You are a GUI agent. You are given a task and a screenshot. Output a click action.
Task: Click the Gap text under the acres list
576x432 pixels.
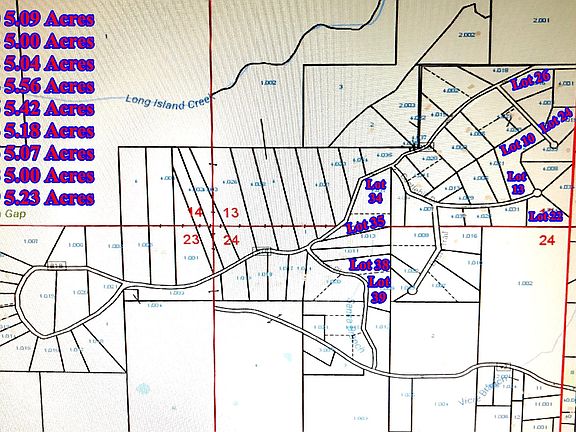click(15, 213)
